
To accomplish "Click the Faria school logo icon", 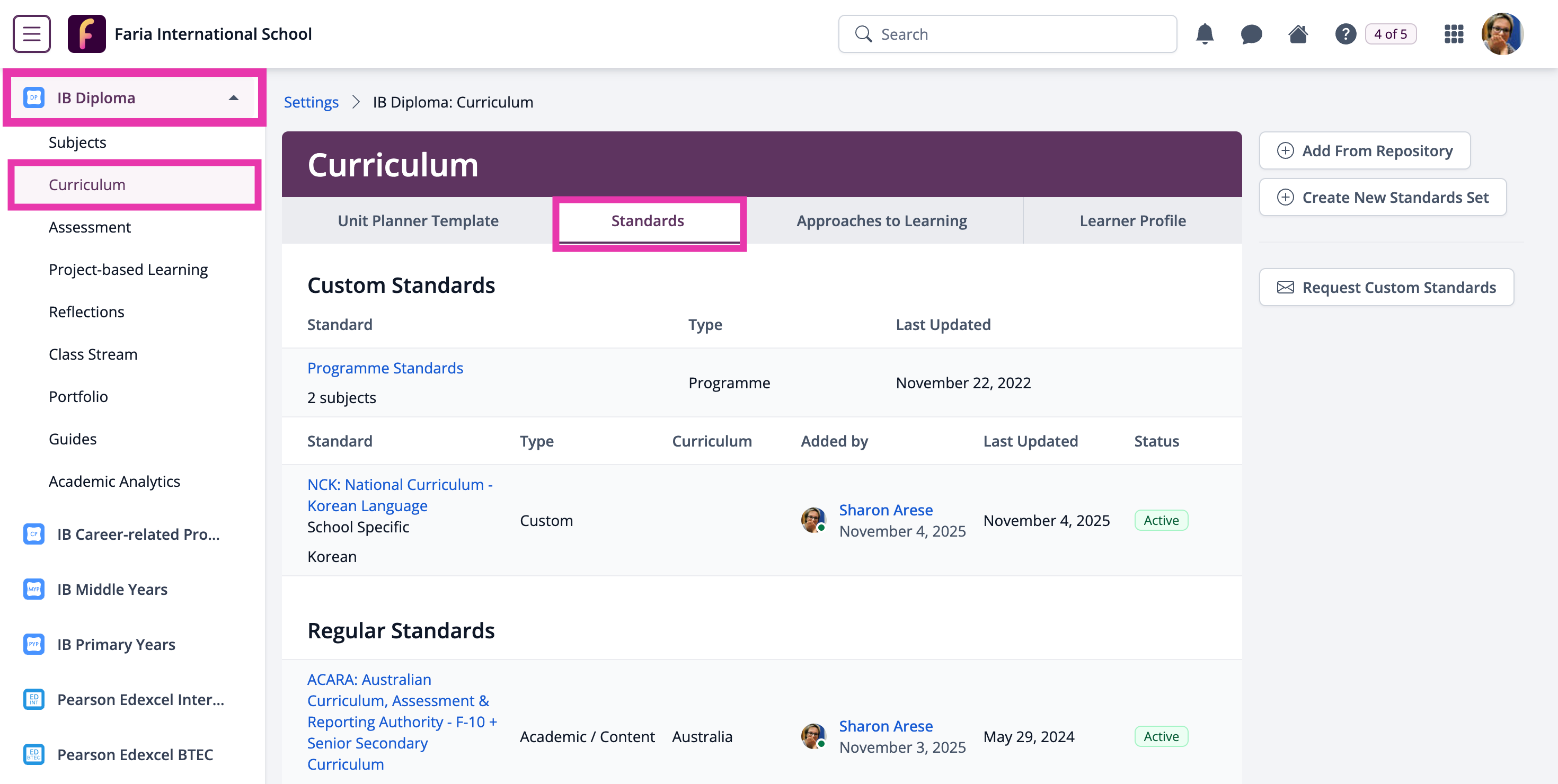I will [x=86, y=34].
